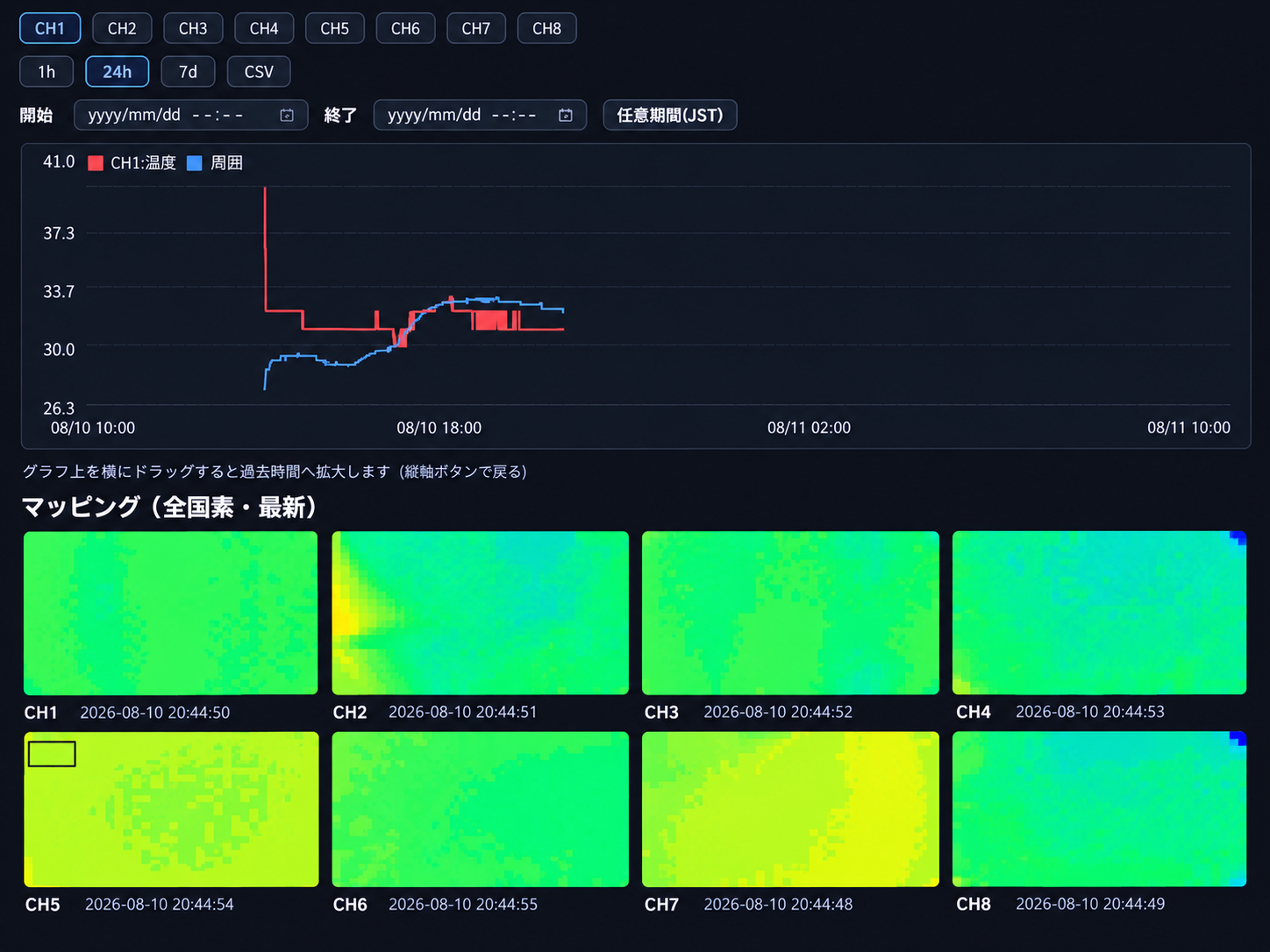Switch to the CH7 channel tab

tap(476, 28)
